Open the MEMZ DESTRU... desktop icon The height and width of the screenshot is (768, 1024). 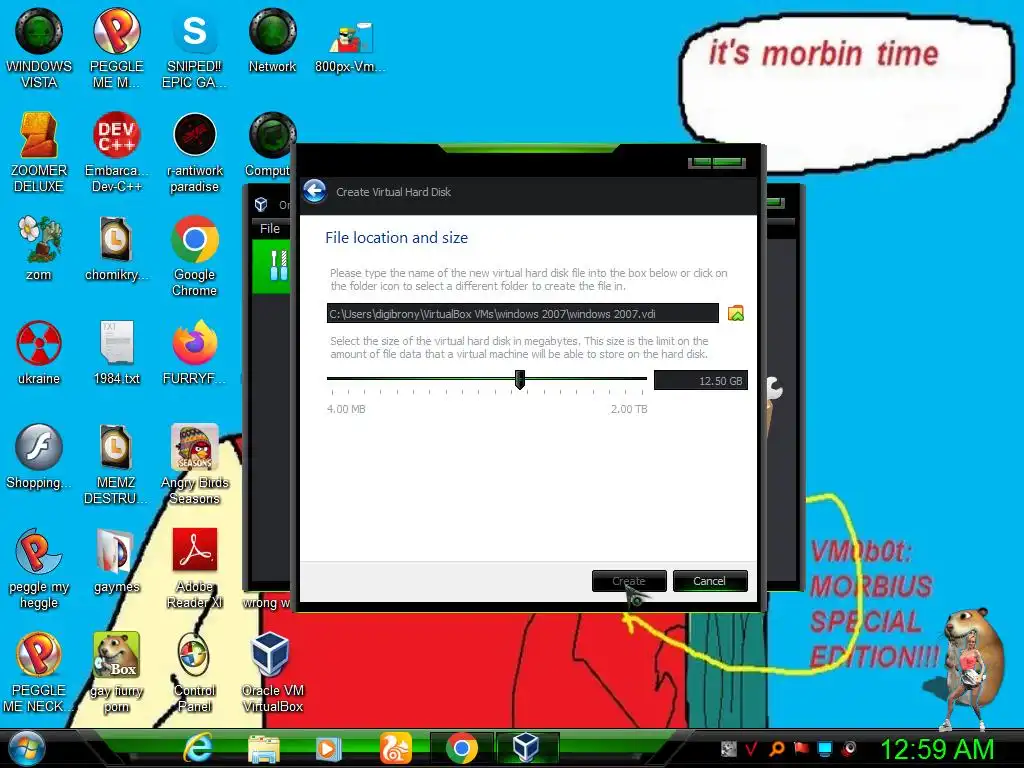(116, 464)
